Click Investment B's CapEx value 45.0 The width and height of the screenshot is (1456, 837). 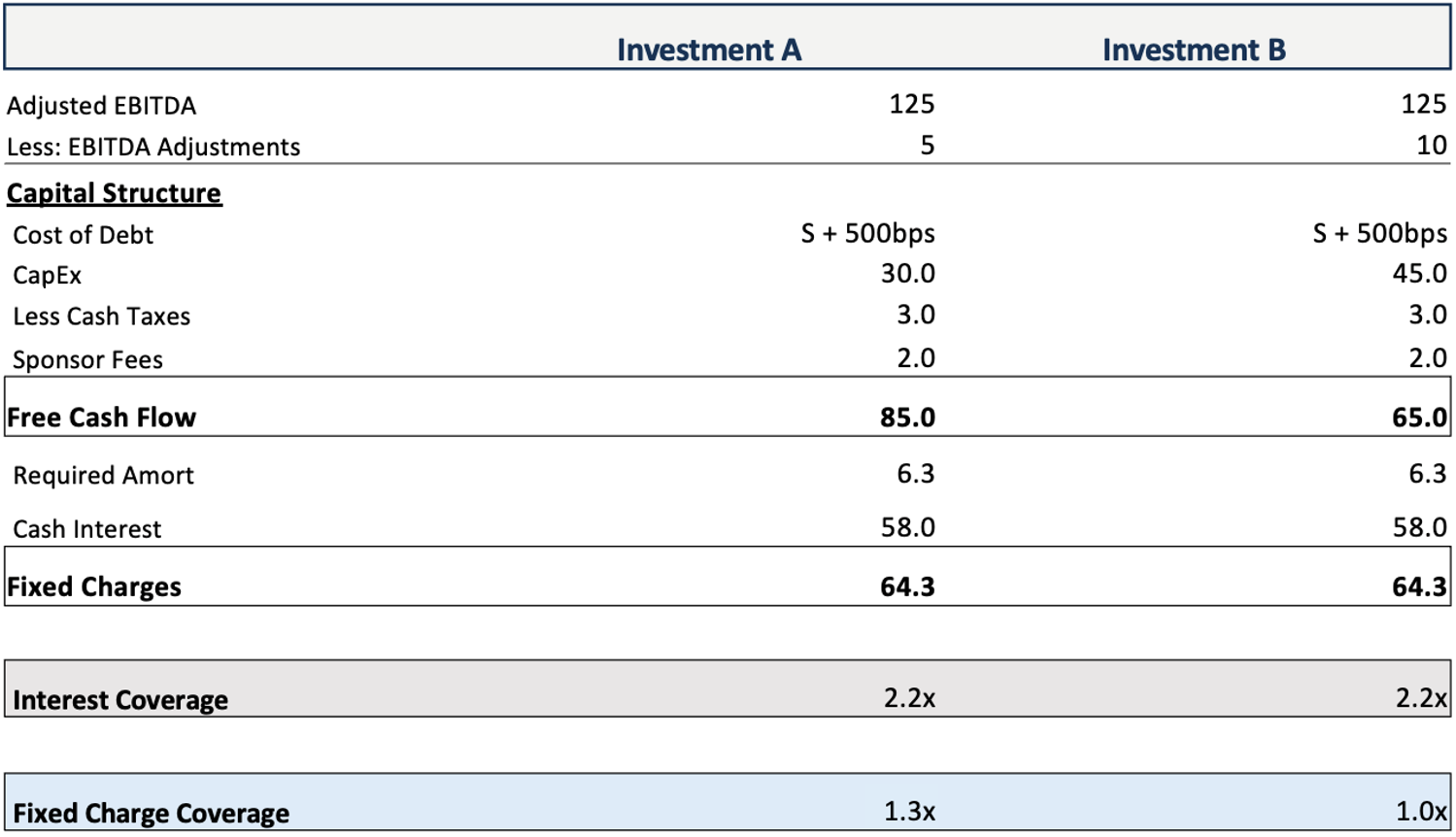[x=1419, y=274]
